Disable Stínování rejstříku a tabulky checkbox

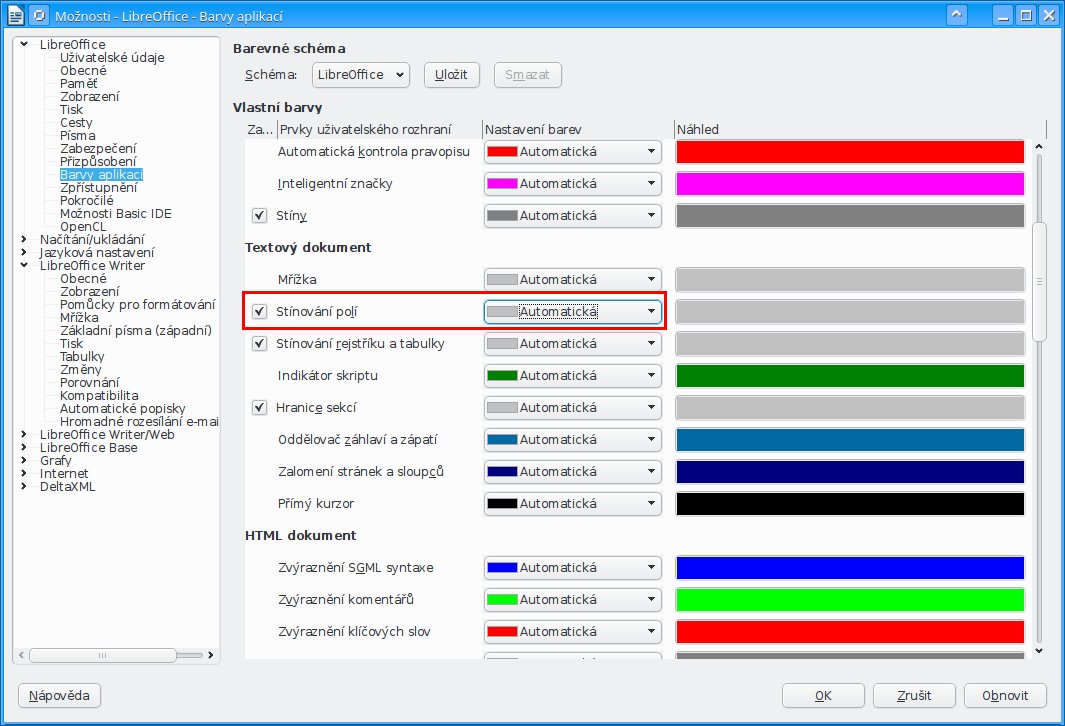pyautogui.click(x=259, y=344)
